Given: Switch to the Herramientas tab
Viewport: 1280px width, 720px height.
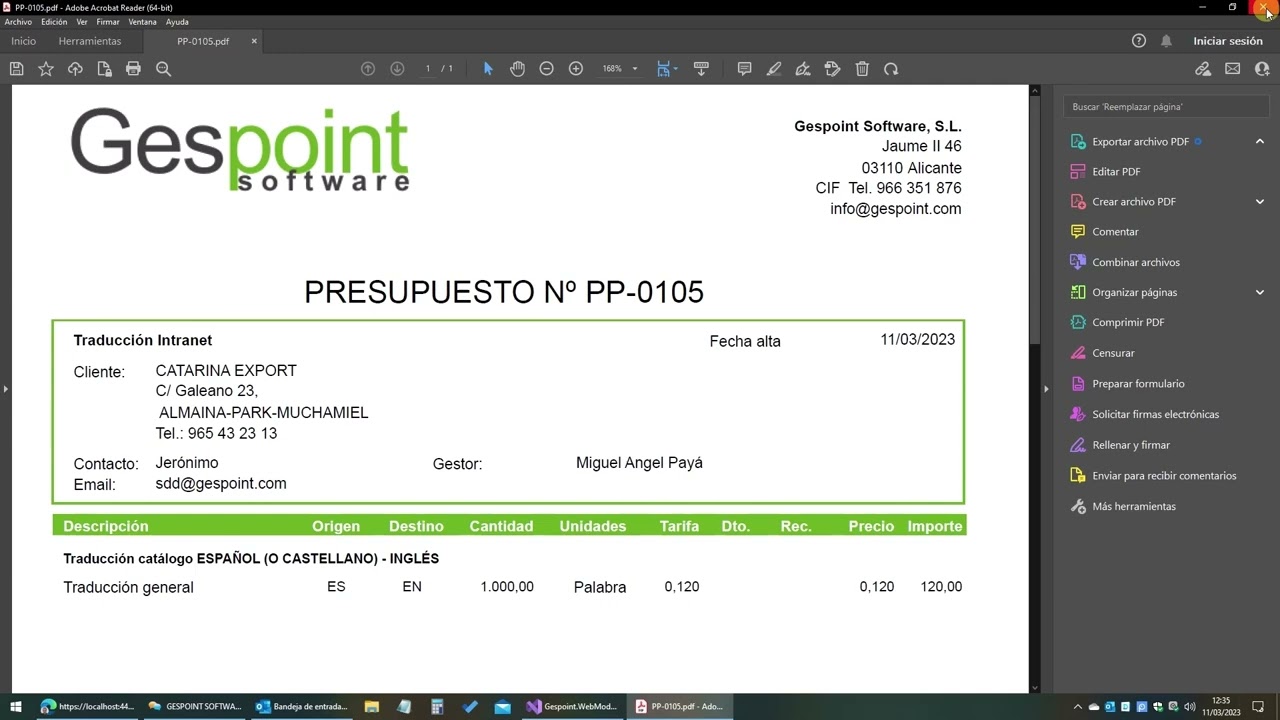Looking at the screenshot, I should click(x=90, y=41).
